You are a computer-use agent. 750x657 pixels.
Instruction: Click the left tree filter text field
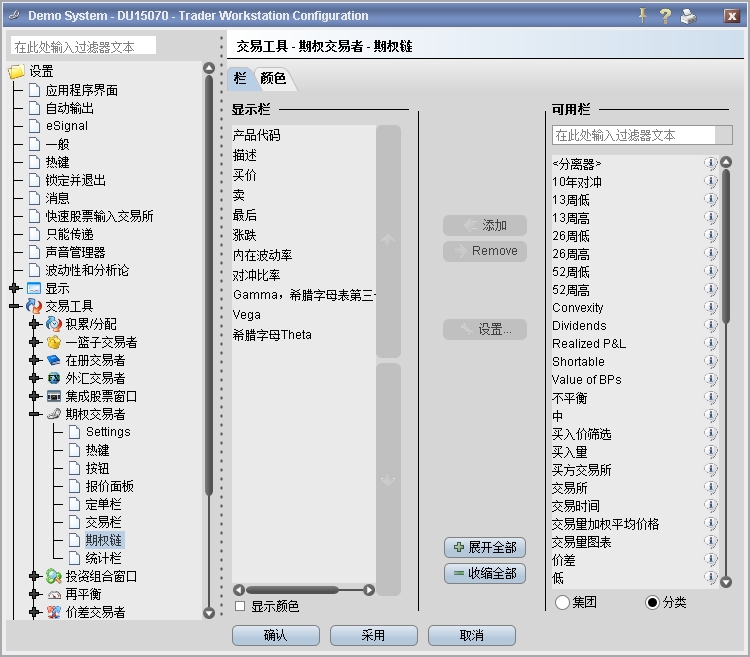(83, 46)
